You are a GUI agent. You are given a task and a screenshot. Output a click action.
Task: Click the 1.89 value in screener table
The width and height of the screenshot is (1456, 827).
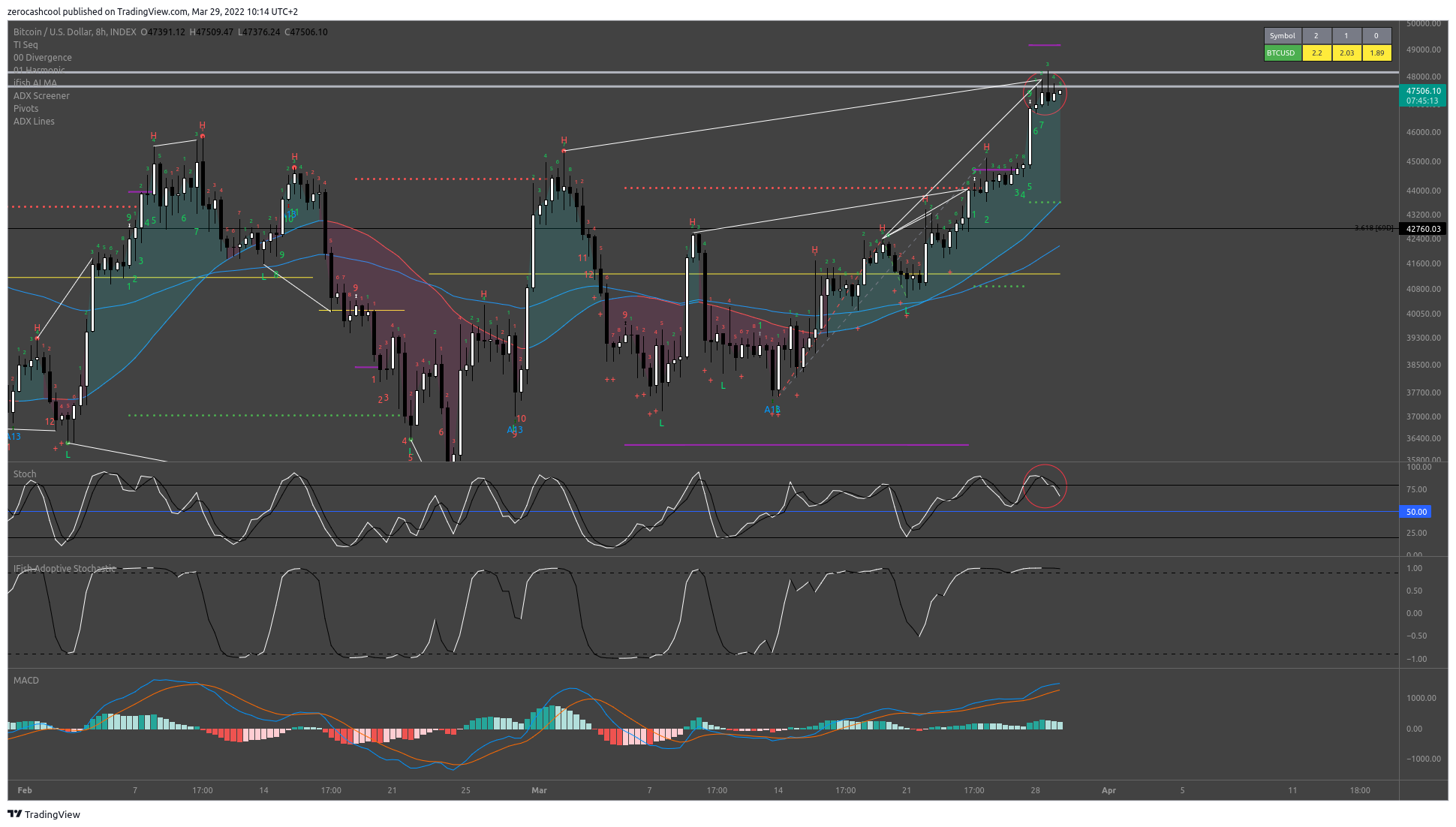coord(1376,53)
